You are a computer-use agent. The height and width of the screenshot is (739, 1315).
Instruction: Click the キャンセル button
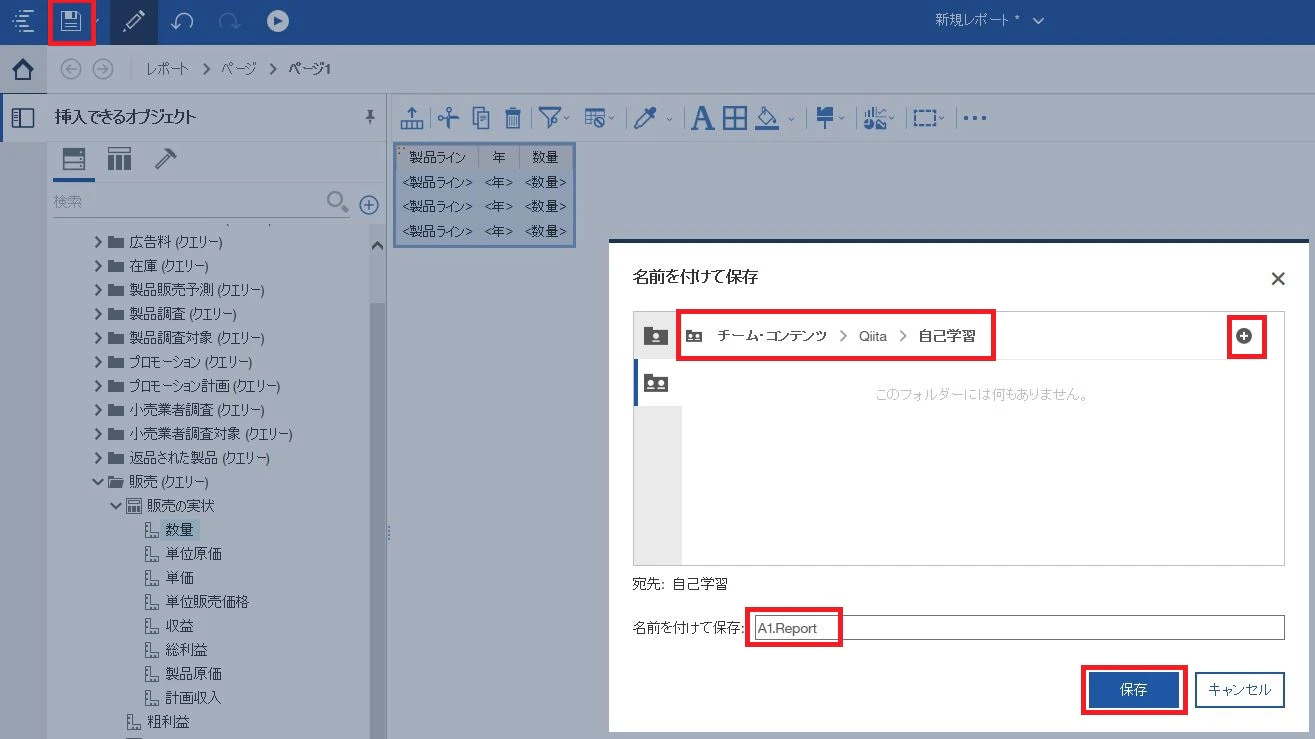1240,690
